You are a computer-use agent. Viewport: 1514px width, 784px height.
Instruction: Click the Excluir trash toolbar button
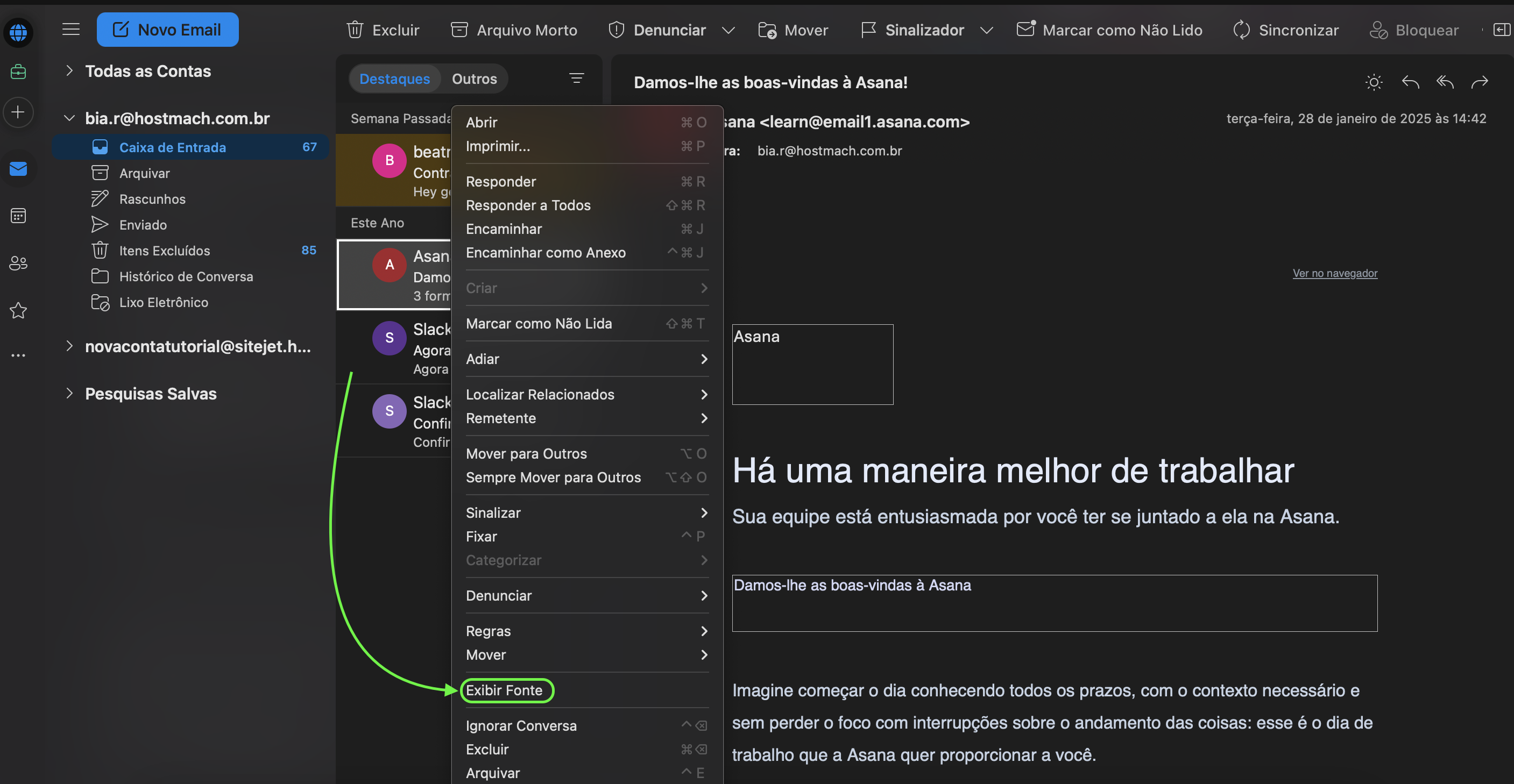pyautogui.click(x=383, y=30)
